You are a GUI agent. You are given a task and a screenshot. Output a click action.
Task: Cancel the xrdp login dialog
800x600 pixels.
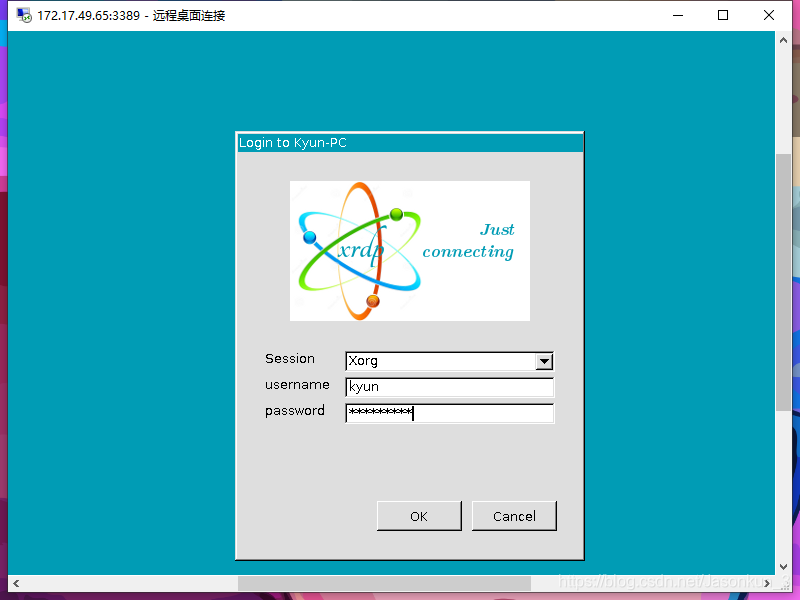click(x=514, y=516)
